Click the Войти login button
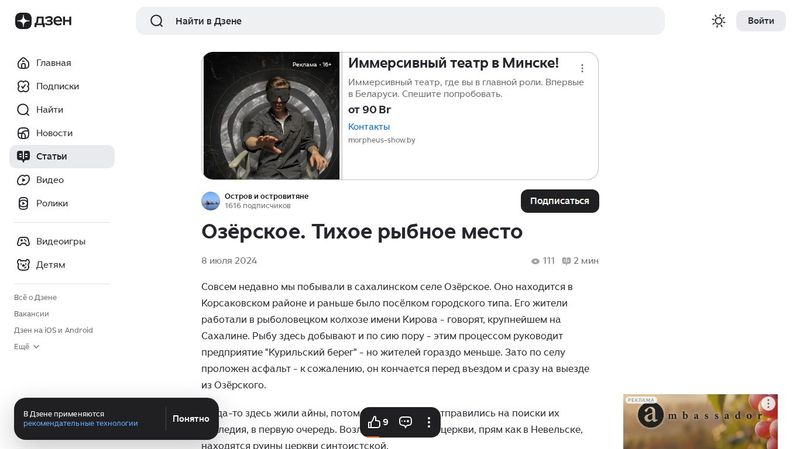The height and width of the screenshot is (449, 800). click(x=761, y=21)
